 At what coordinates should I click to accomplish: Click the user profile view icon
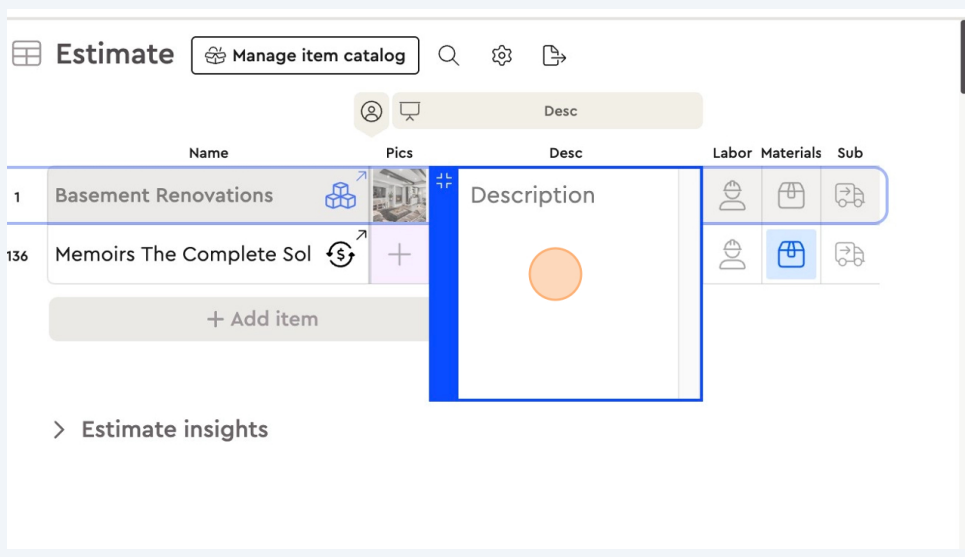pos(371,111)
